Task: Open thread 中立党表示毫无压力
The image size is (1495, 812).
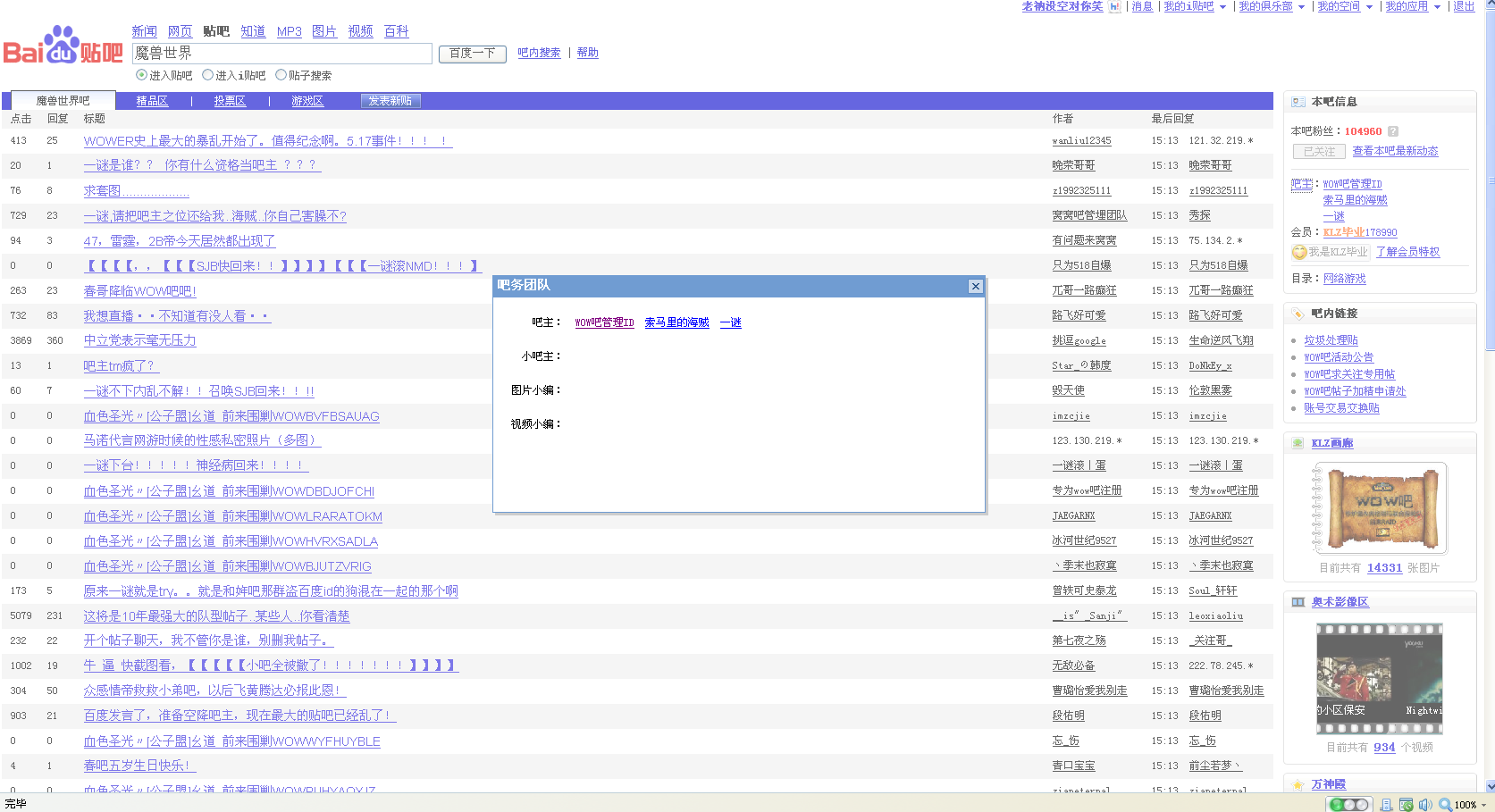Action: click(x=139, y=340)
